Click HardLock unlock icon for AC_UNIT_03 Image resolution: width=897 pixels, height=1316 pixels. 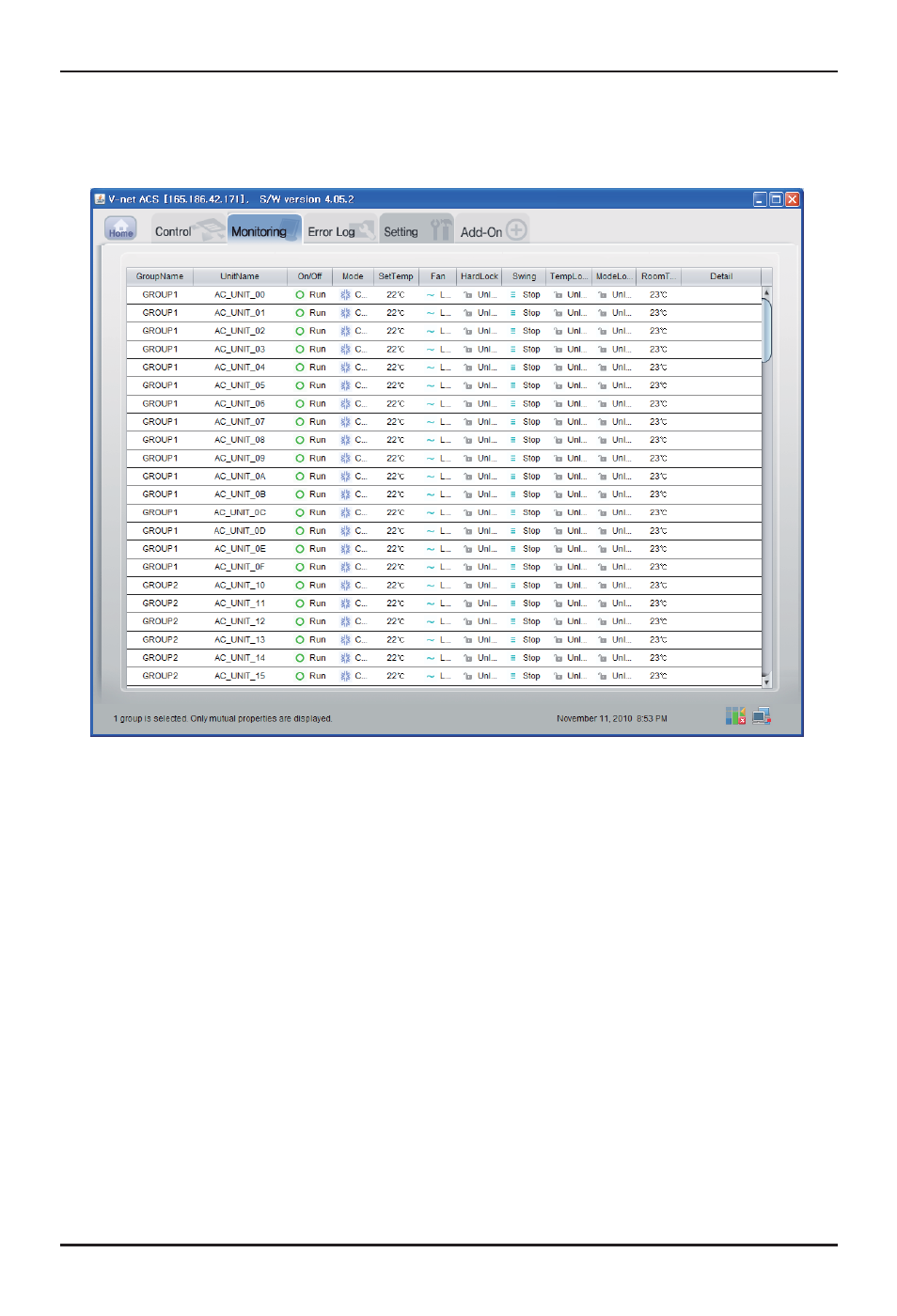click(x=468, y=350)
